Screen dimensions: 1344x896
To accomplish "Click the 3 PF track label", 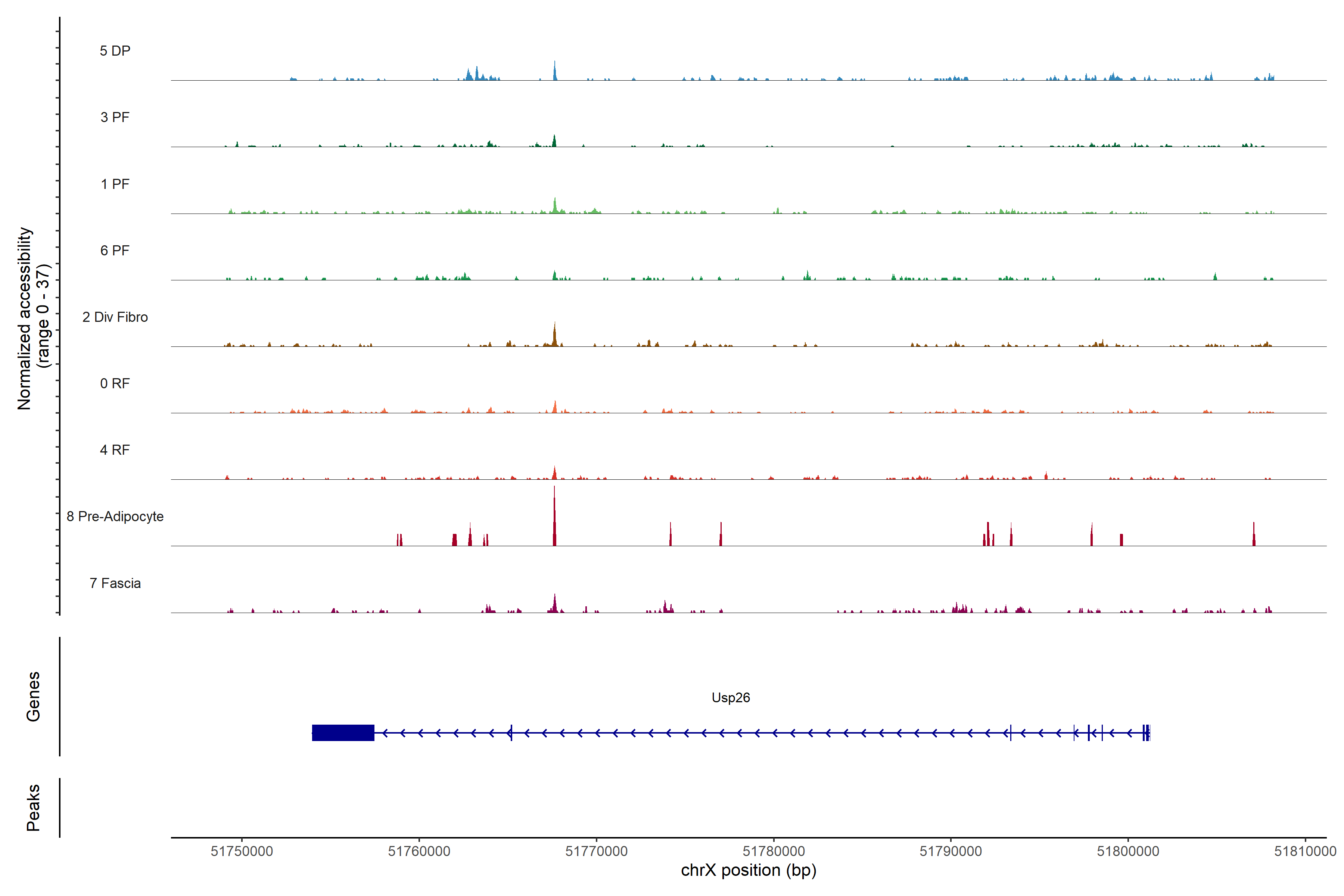I will click(115, 117).
